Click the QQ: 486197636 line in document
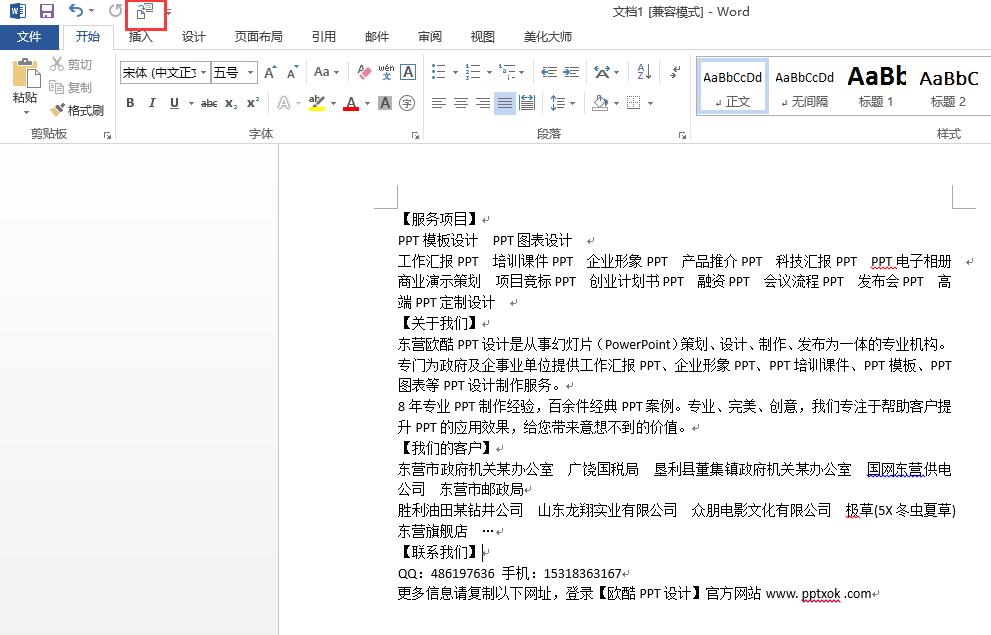Viewport: 991px width, 635px height. tap(509, 574)
